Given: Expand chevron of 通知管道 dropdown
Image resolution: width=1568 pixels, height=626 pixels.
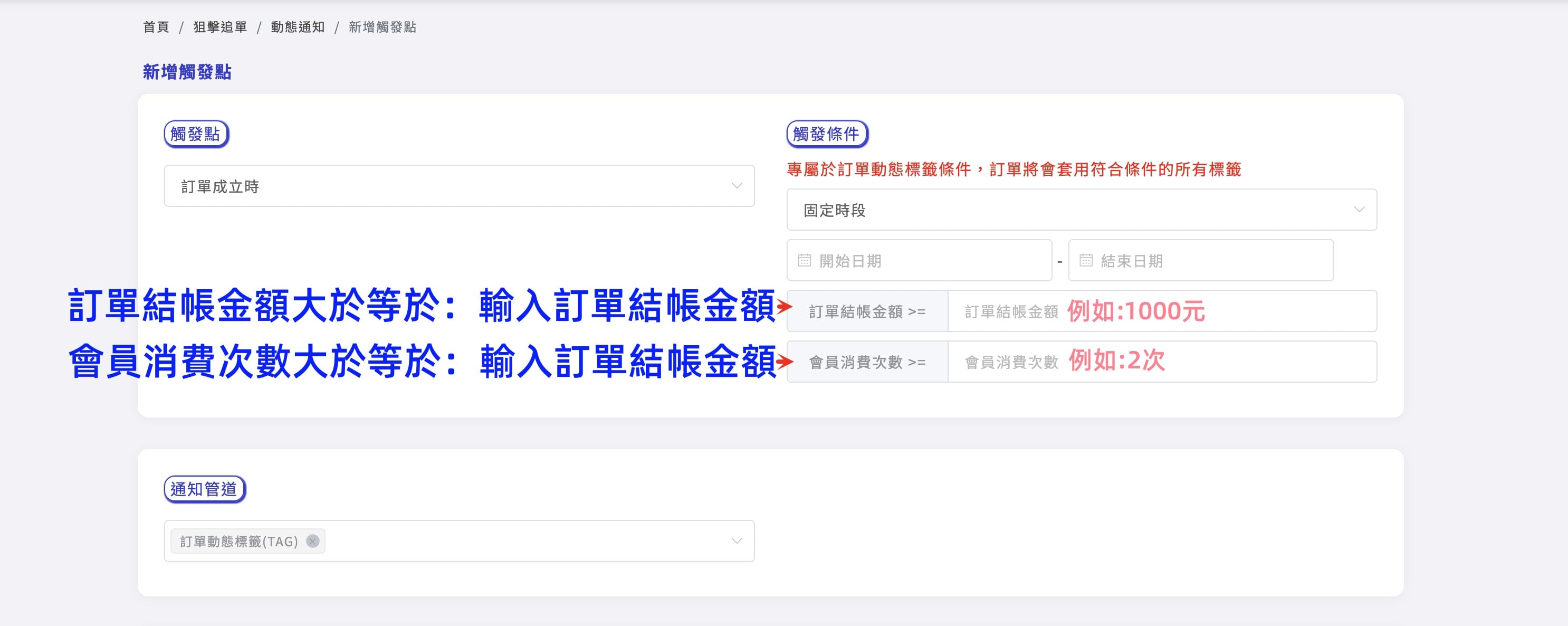Looking at the screenshot, I should pos(737,540).
